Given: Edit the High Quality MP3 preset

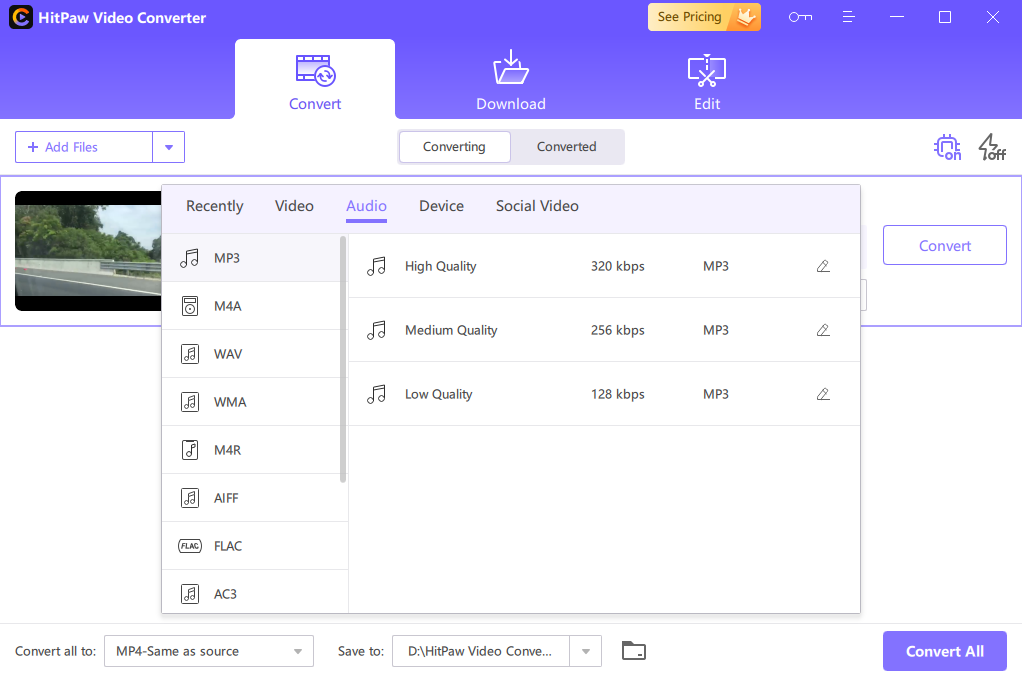Looking at the screenshot, I should click(823, 266).
